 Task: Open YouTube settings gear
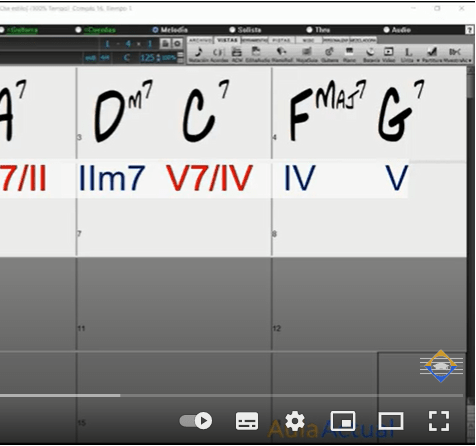(x=295, y=421)
